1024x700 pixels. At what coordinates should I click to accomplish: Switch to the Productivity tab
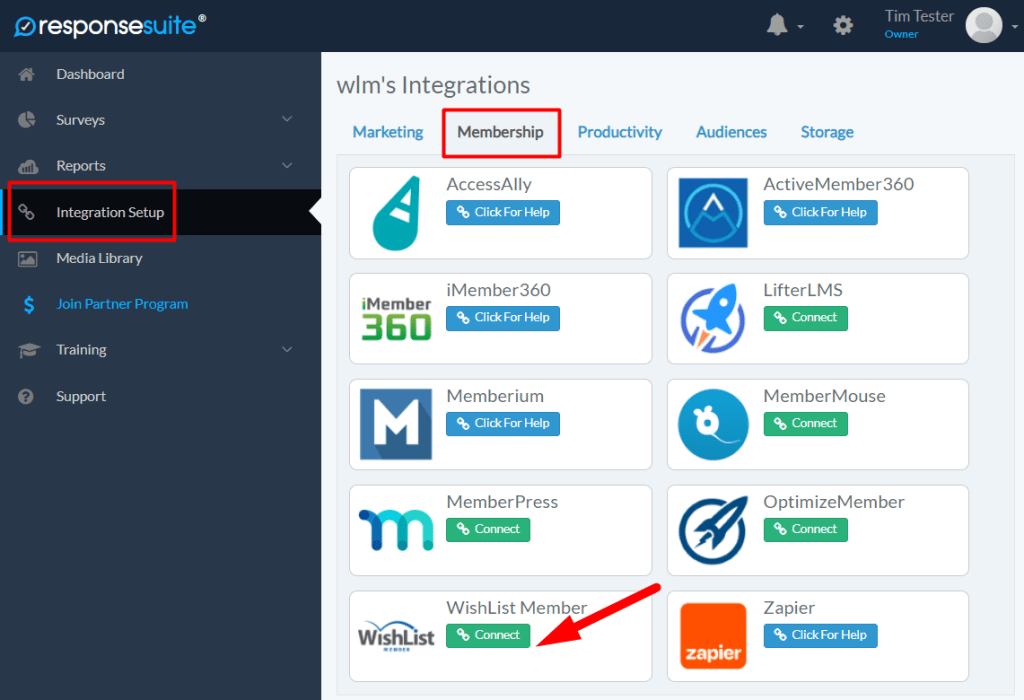tap(620, 132)
